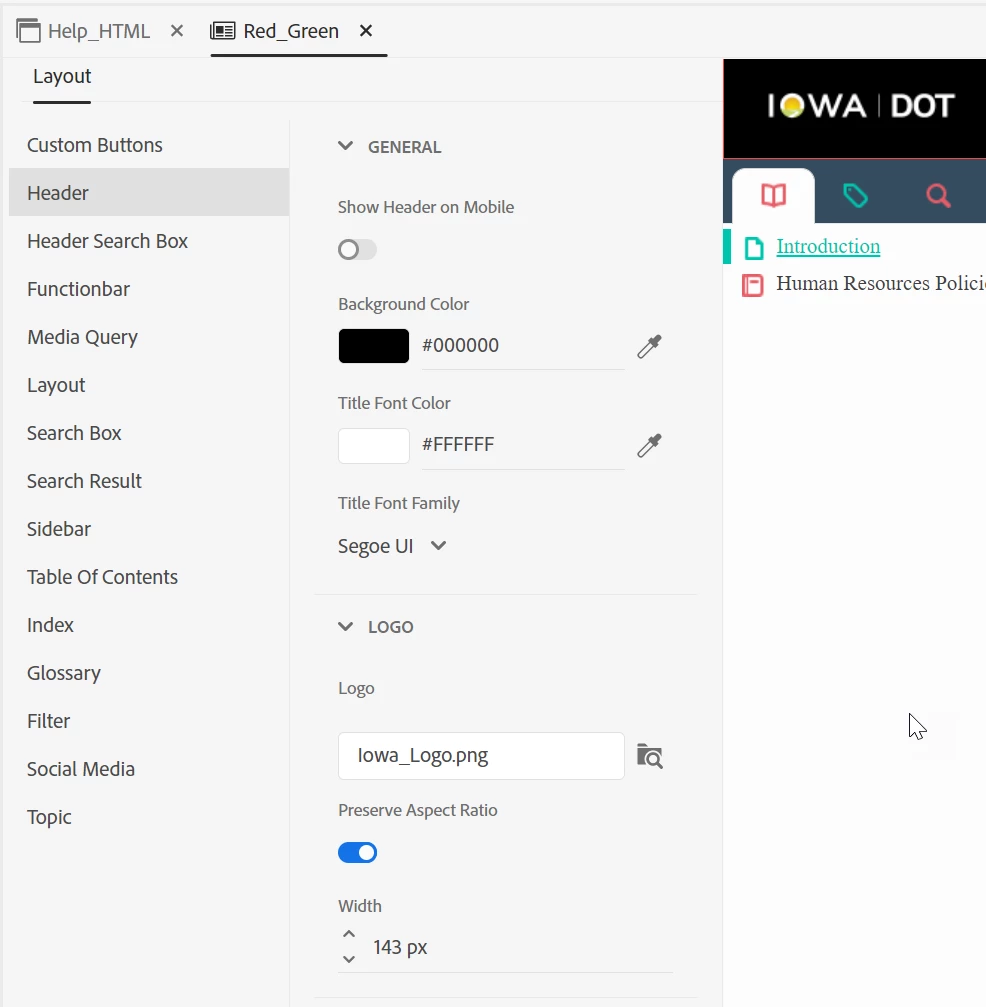Select the Red_Green tab
986x1007 pixels.
[x=291, y=31]
